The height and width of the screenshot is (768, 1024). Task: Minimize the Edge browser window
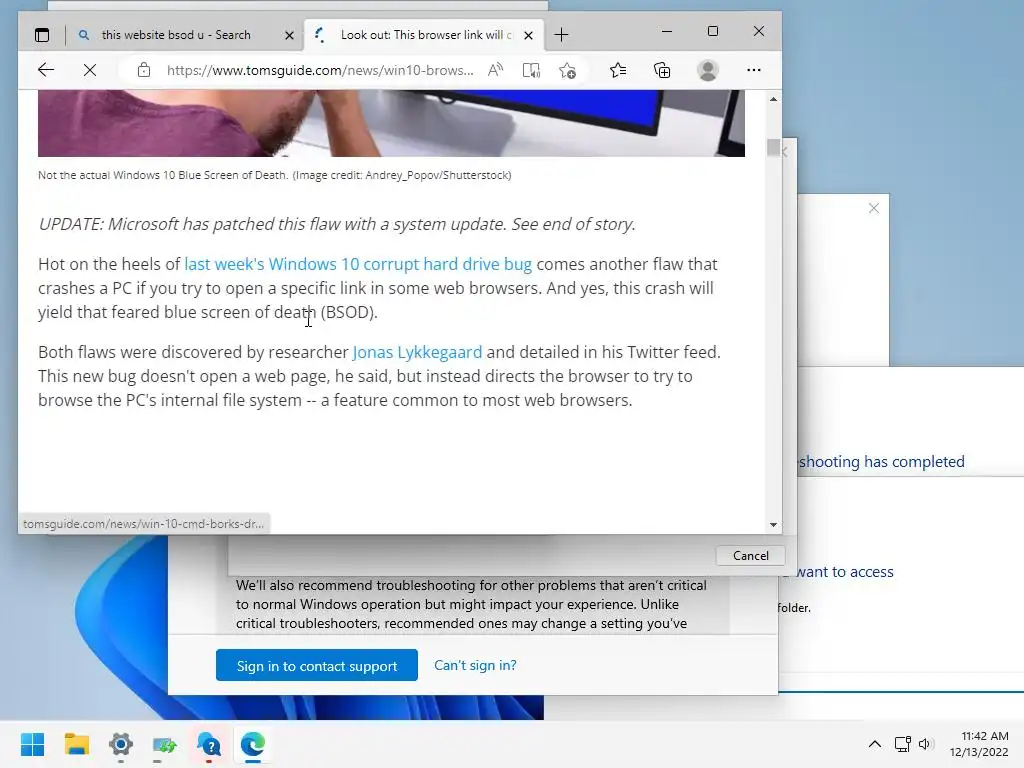point(667,31)
